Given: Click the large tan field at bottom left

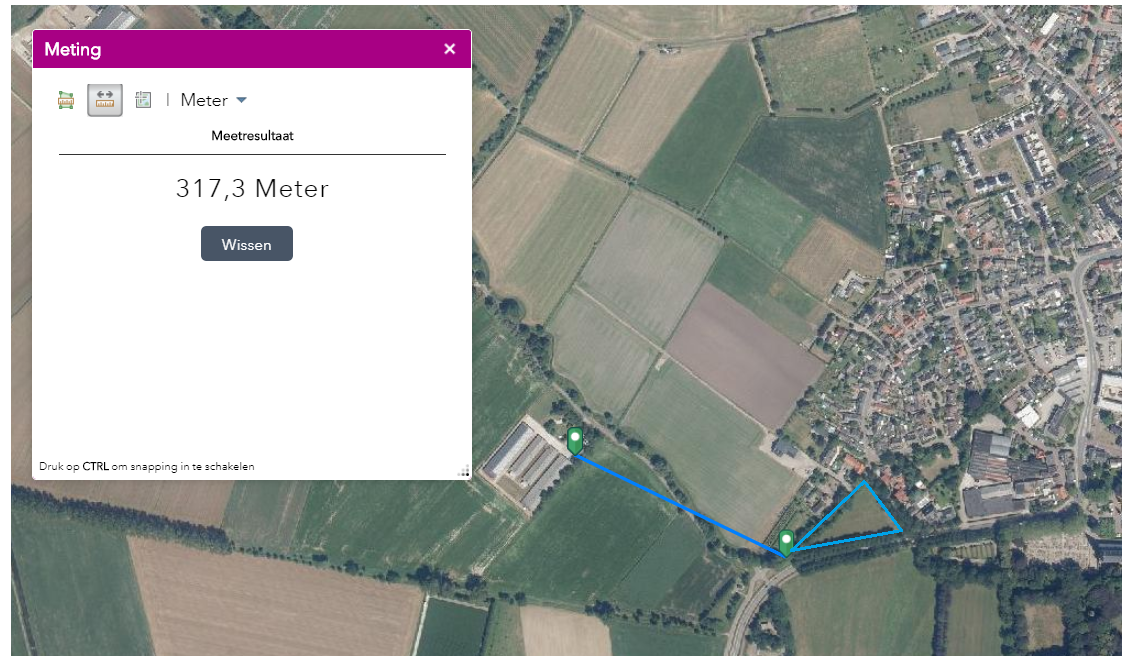Looking at the screenshot, I should tap(270, 600).
